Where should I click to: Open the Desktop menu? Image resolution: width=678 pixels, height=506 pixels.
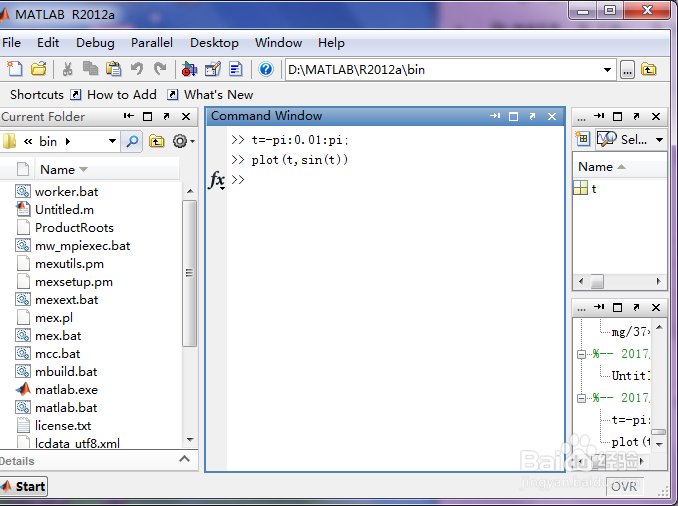[x=214, y=43]
